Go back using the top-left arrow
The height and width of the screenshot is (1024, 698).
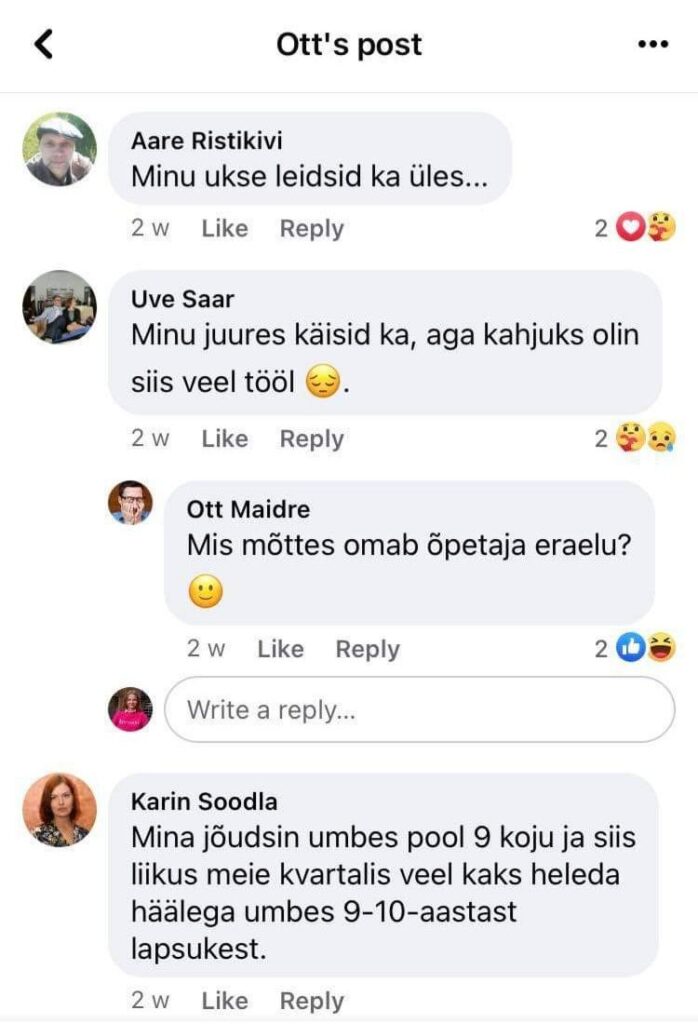[43, 45]
